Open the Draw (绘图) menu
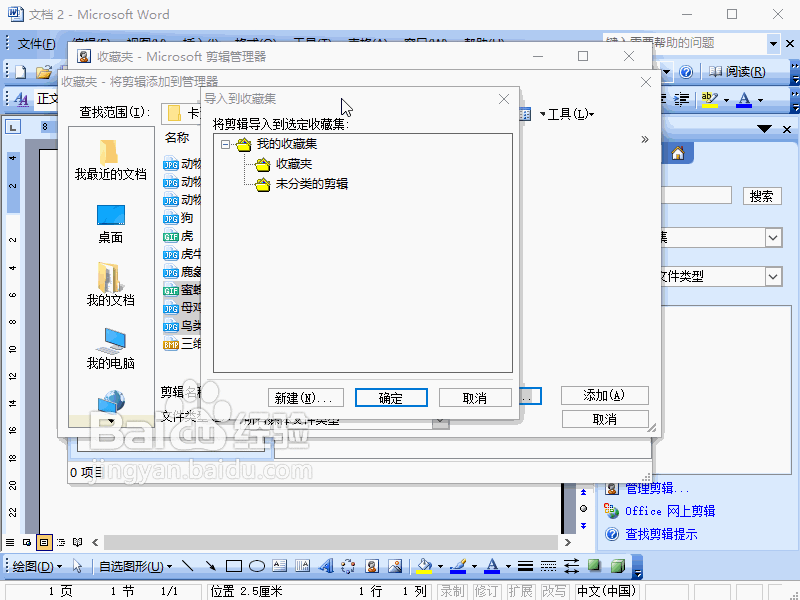 click(x=37, y=566)
